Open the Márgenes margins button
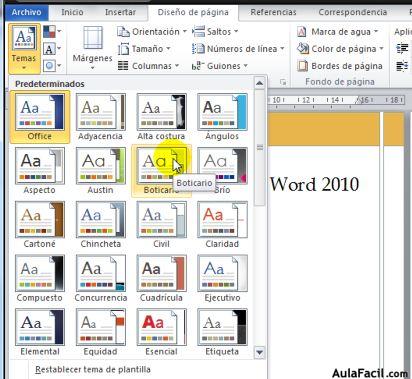Screen dimensions: 412x379 (93, 49)
